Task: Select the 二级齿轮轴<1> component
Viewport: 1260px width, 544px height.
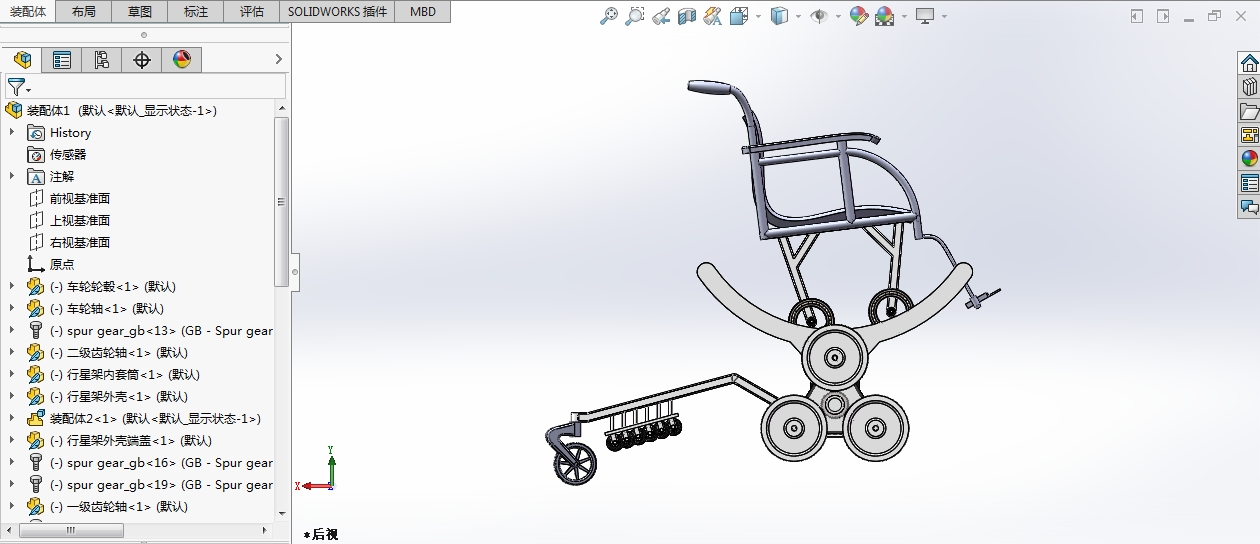Action: pyautogui.click(x=107, y=353)
